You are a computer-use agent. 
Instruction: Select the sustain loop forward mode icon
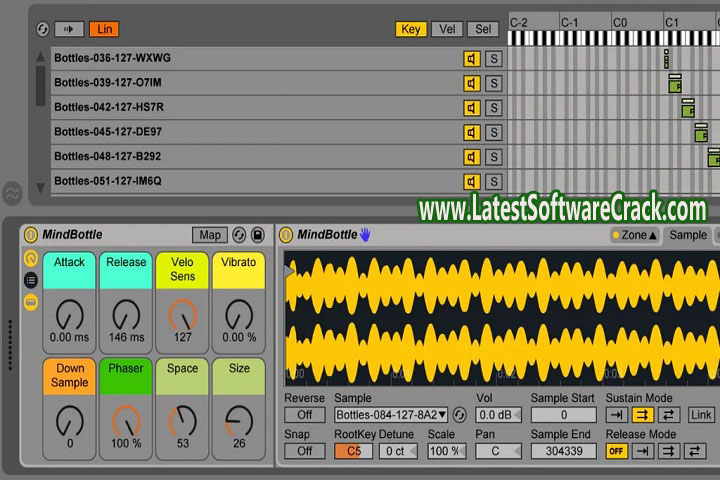642,415
